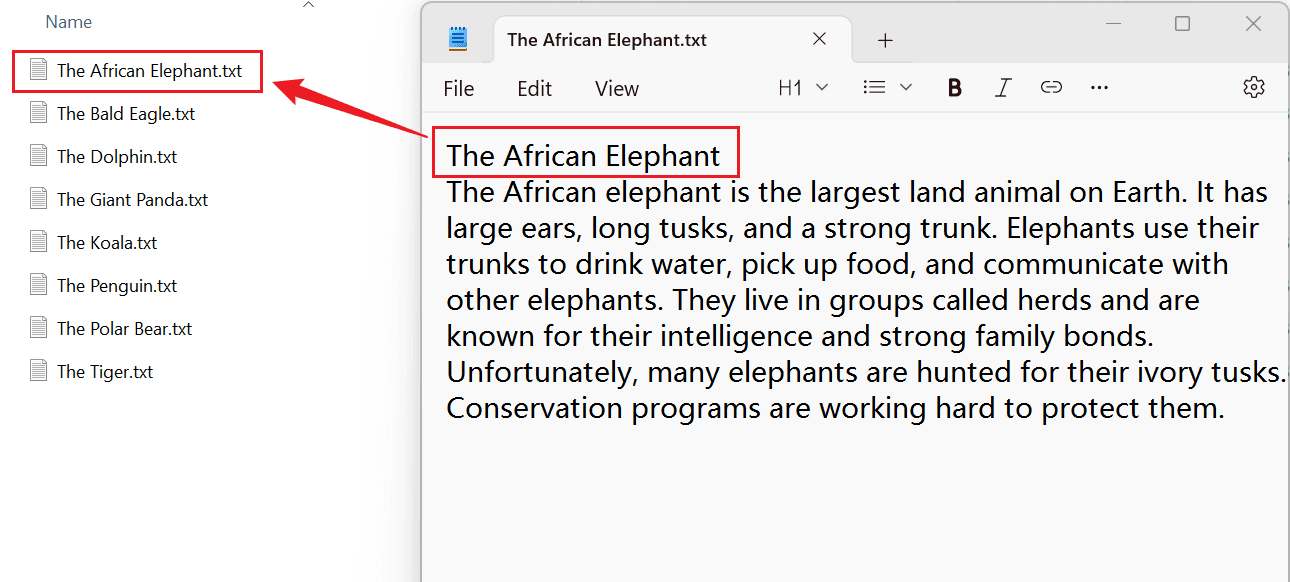This screenshot has width=1290, height=582.
Task: Select The Bald Eagle.txt file
Action: [126, 114]
